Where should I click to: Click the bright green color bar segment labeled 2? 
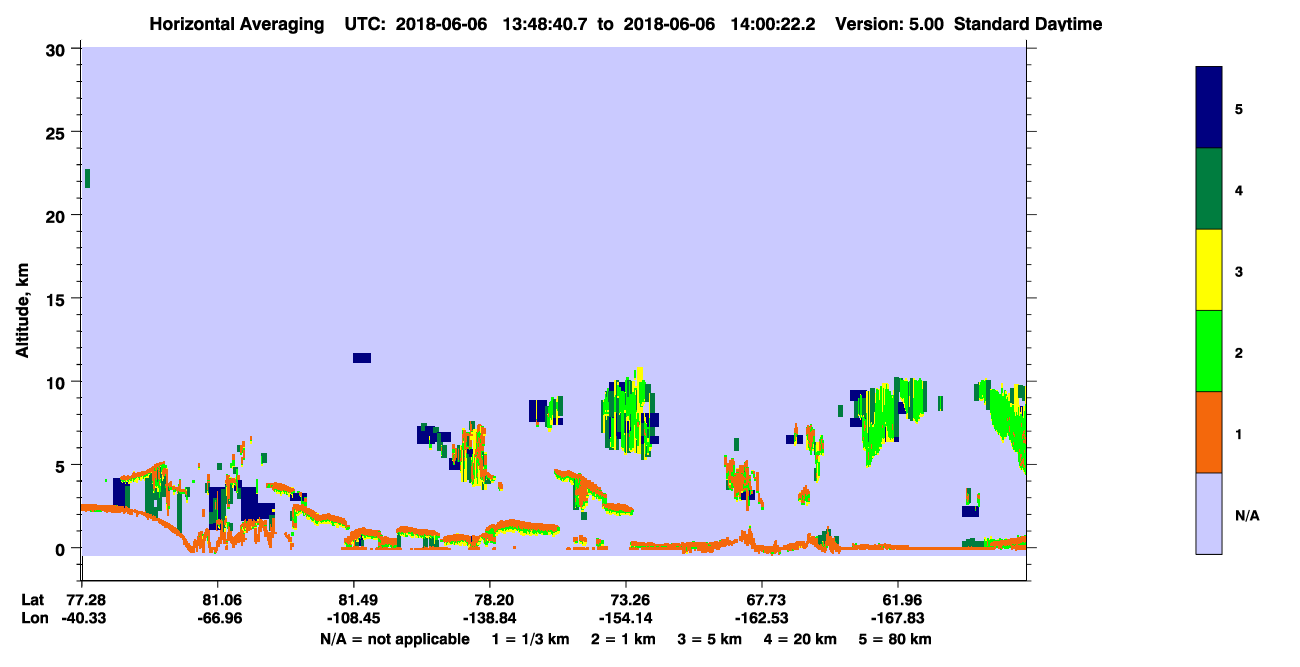pyautogui.click(x=1208, y=351)
